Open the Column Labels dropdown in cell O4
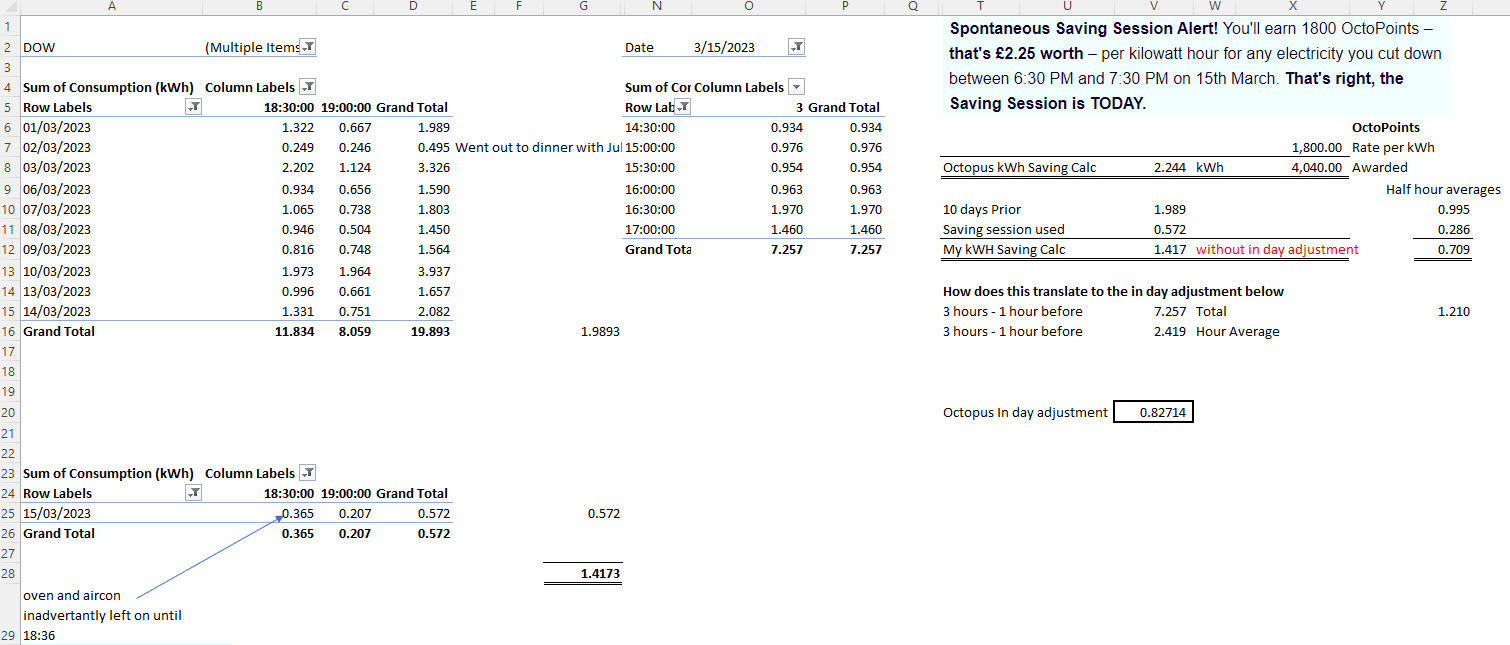 (x=797, y=87)
